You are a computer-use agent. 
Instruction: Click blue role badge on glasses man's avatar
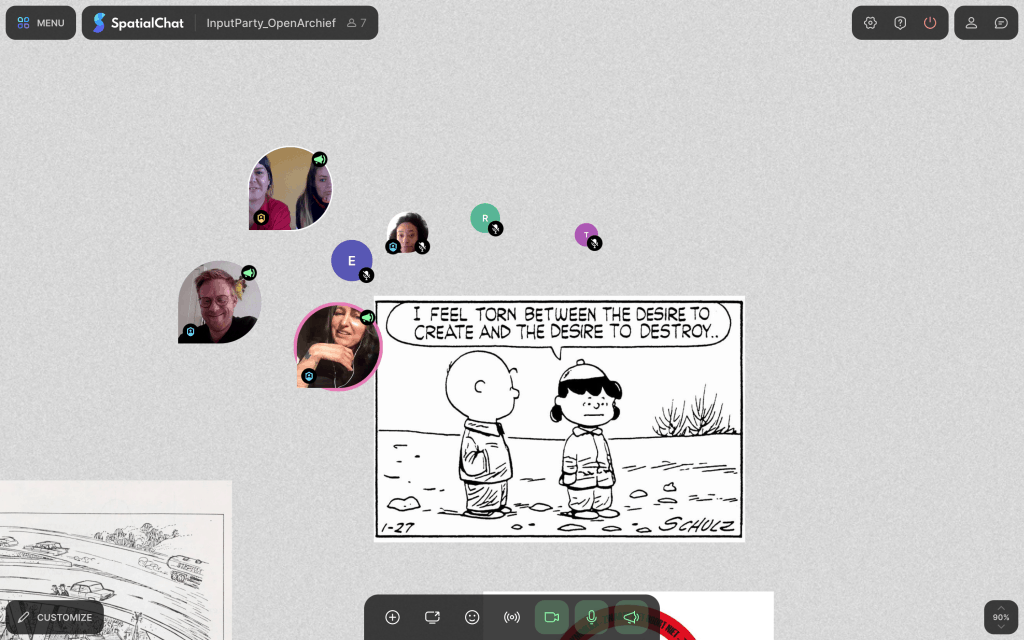click(x=190, y=331)
